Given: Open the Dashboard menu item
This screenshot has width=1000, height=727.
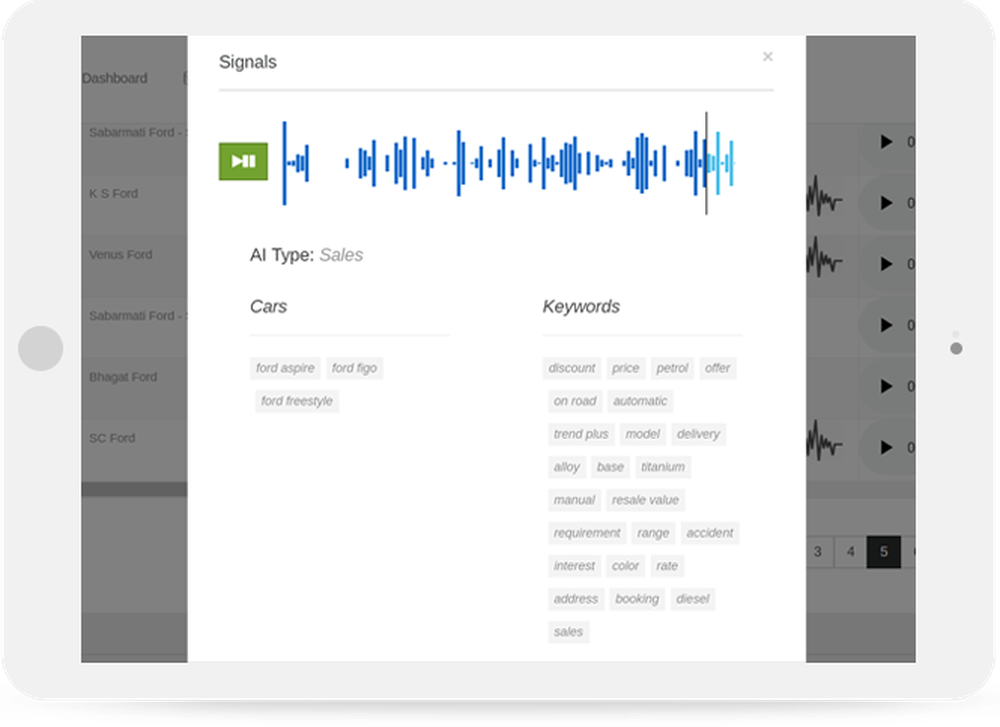Looking at the screenshot, I should [115, 78].
